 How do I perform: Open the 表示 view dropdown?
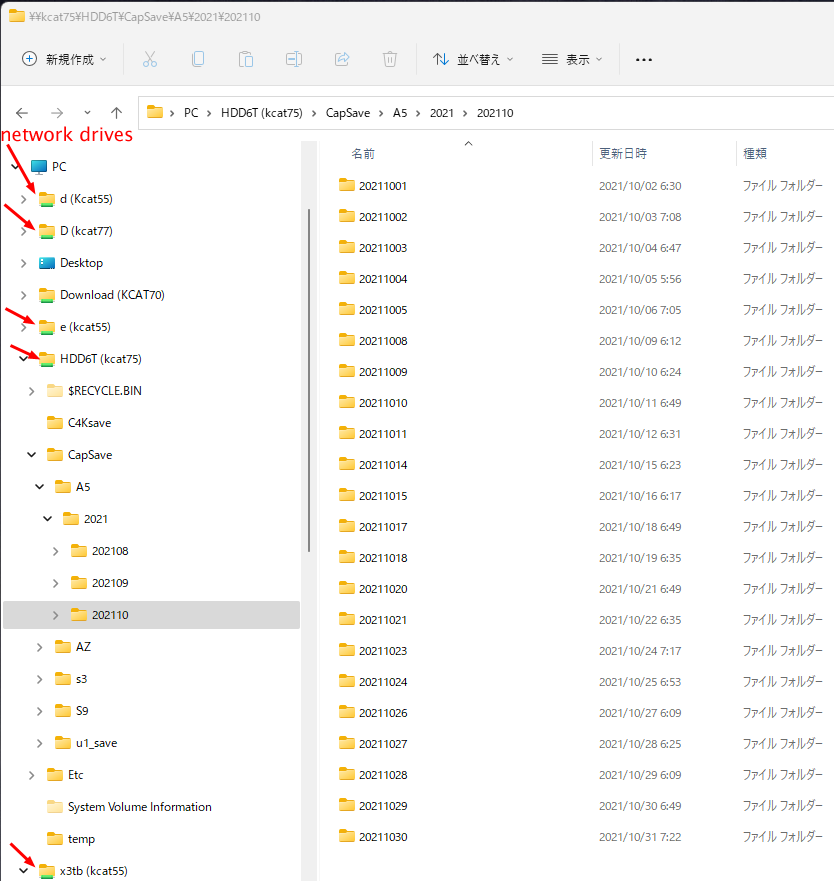click(572, 59)
